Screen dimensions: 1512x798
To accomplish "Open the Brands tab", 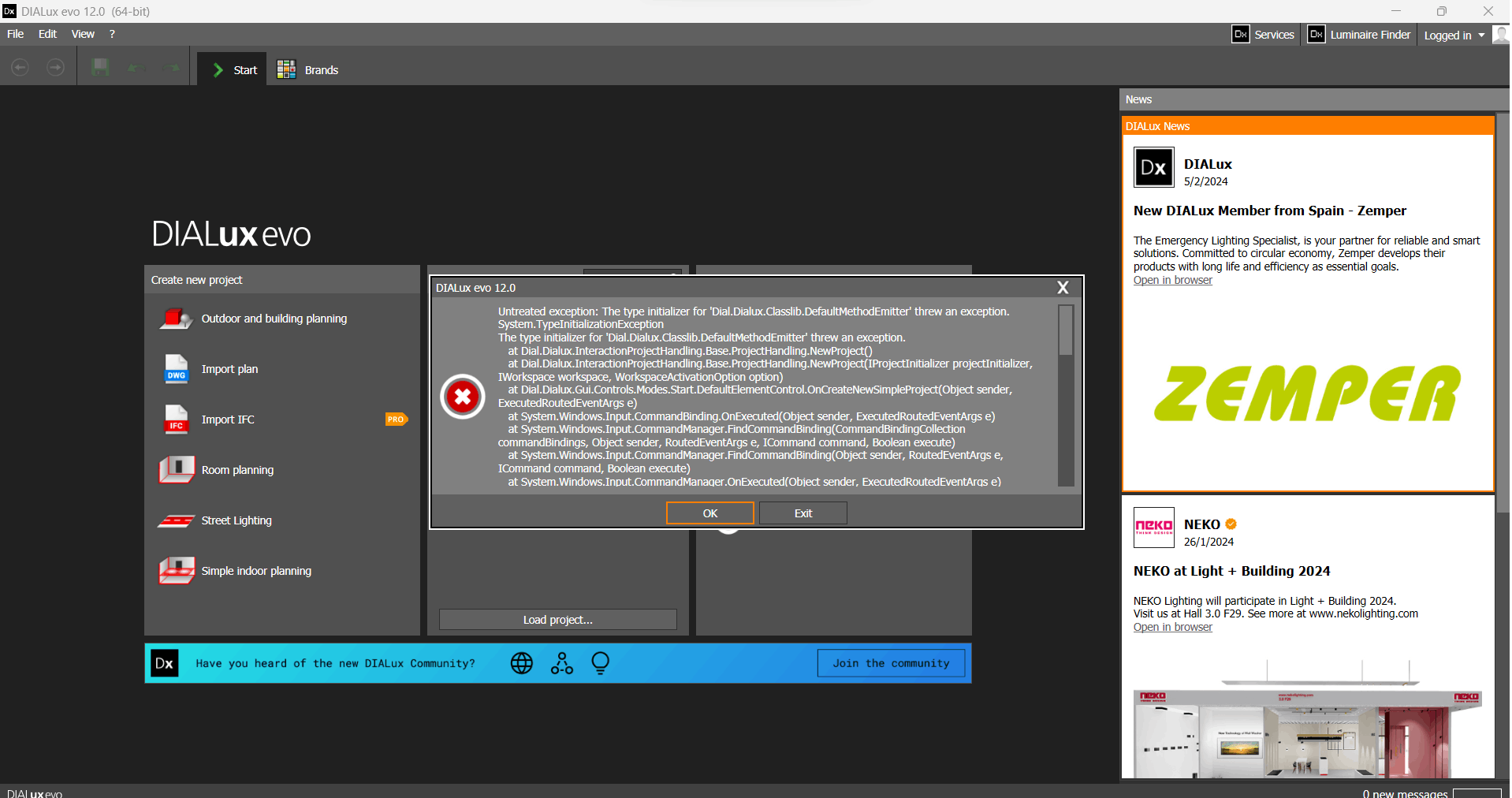I will click(x=307, y=70).
